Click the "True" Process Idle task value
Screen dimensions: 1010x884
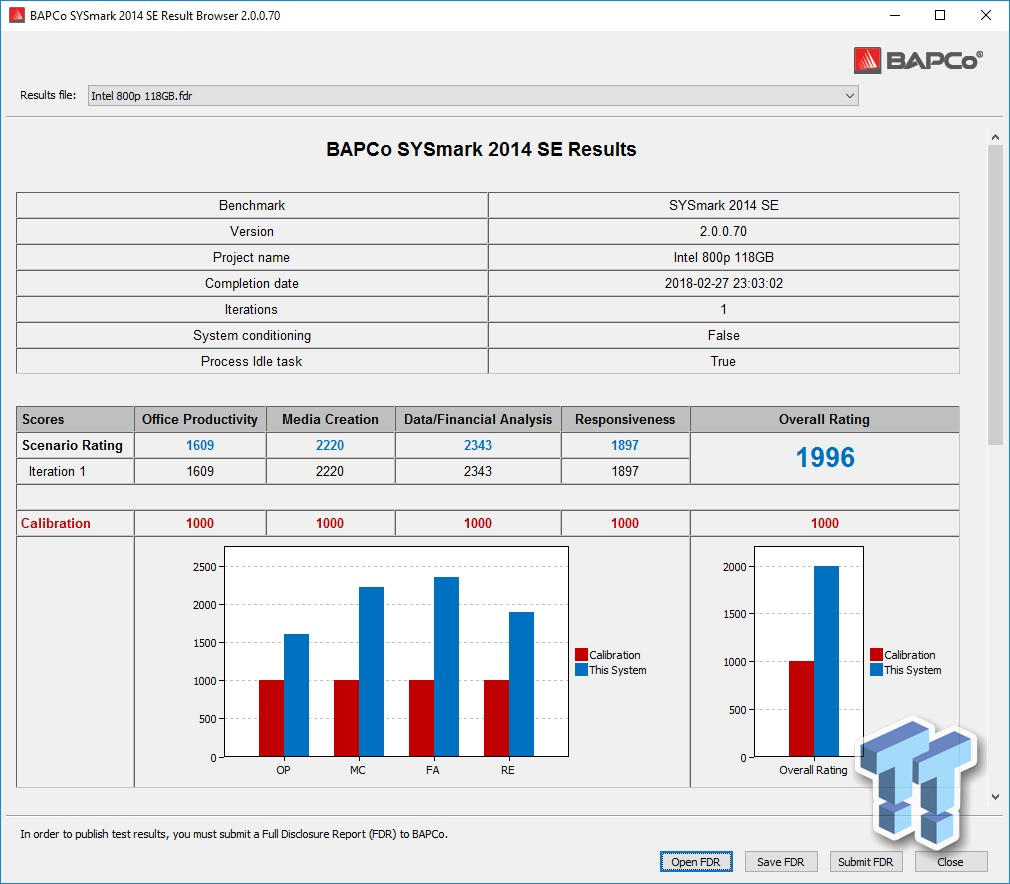pos(723,361)
